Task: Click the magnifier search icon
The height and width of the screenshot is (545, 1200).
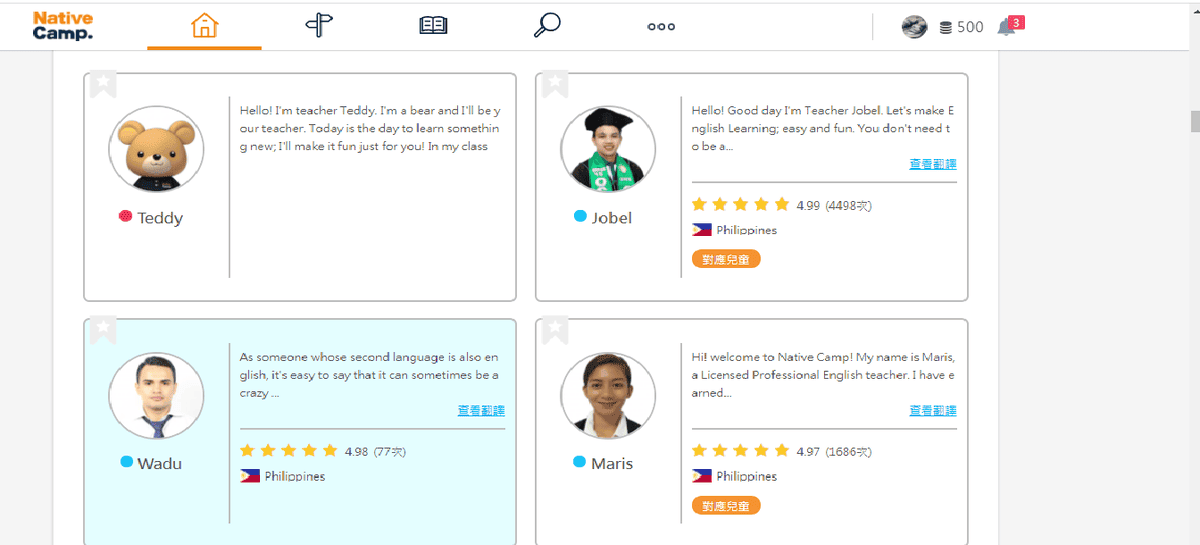Action: (x=547, y=25)
